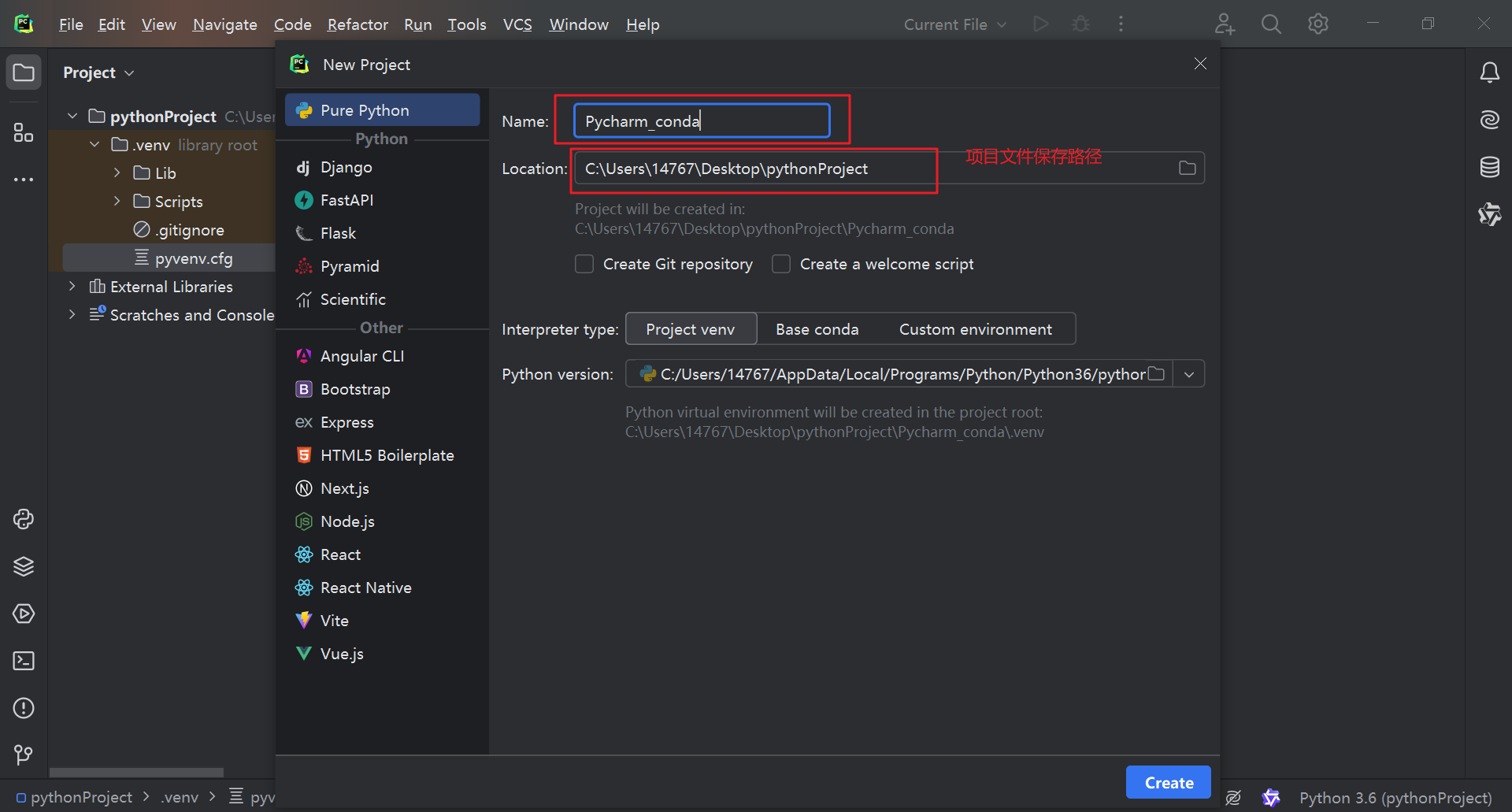The height and width of the screenshot is (812, 1512).
Task: Show more tool windows ellipsis
Action: (24, 180)
